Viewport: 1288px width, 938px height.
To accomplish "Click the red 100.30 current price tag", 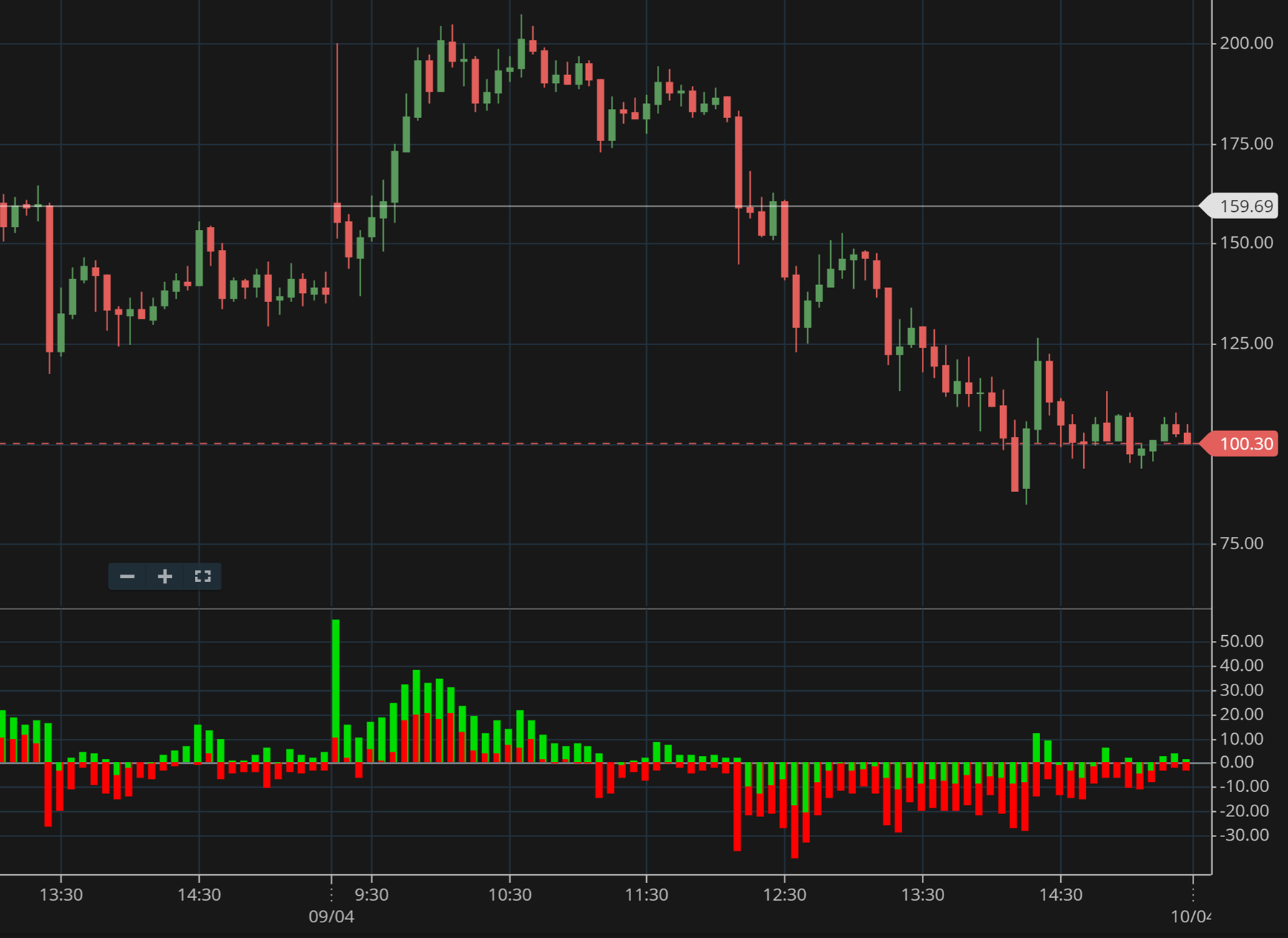I will 1245,444.
